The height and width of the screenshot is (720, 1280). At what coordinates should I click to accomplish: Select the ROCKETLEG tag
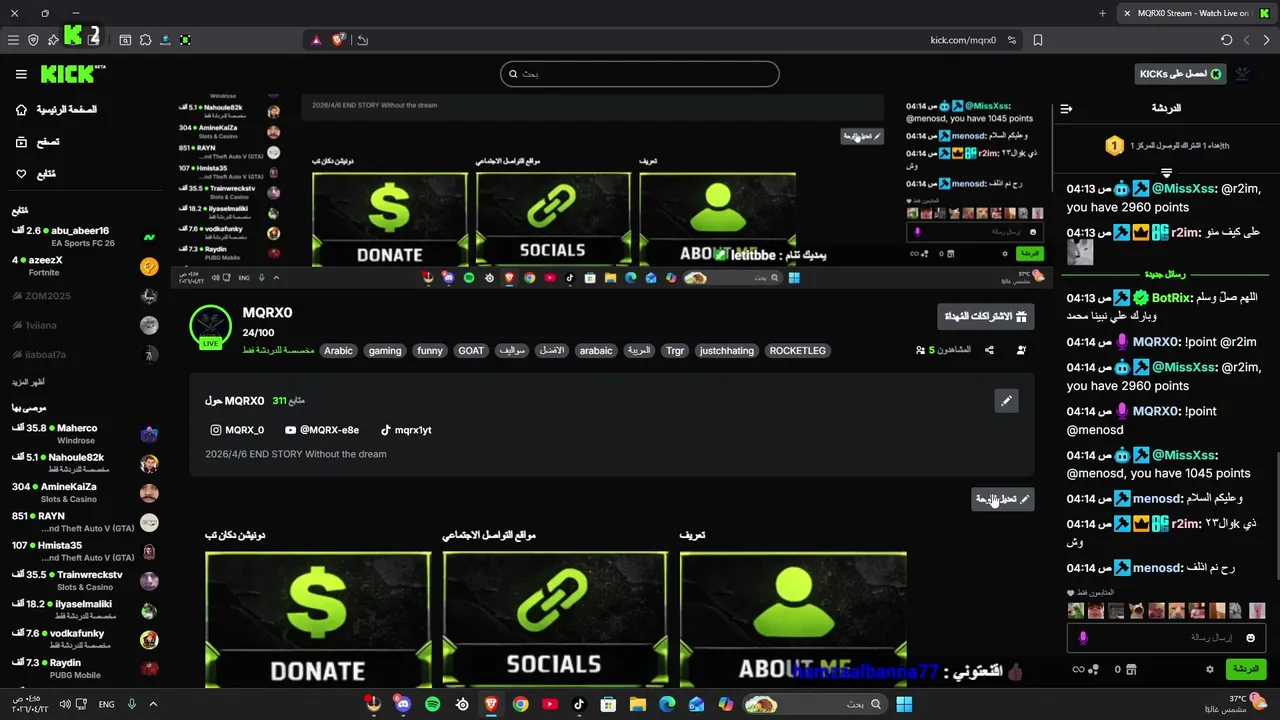[798, 351]
